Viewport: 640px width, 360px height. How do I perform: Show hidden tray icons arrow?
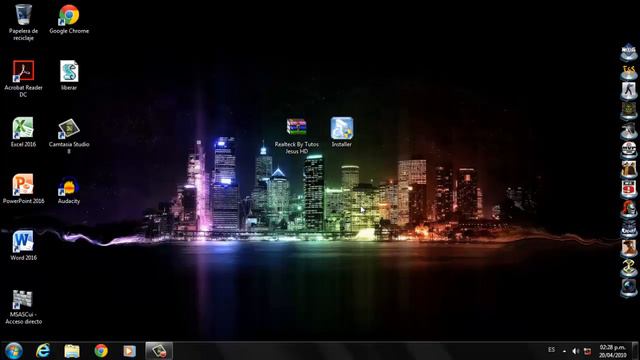pyautogui.click(x=564, y=351)
